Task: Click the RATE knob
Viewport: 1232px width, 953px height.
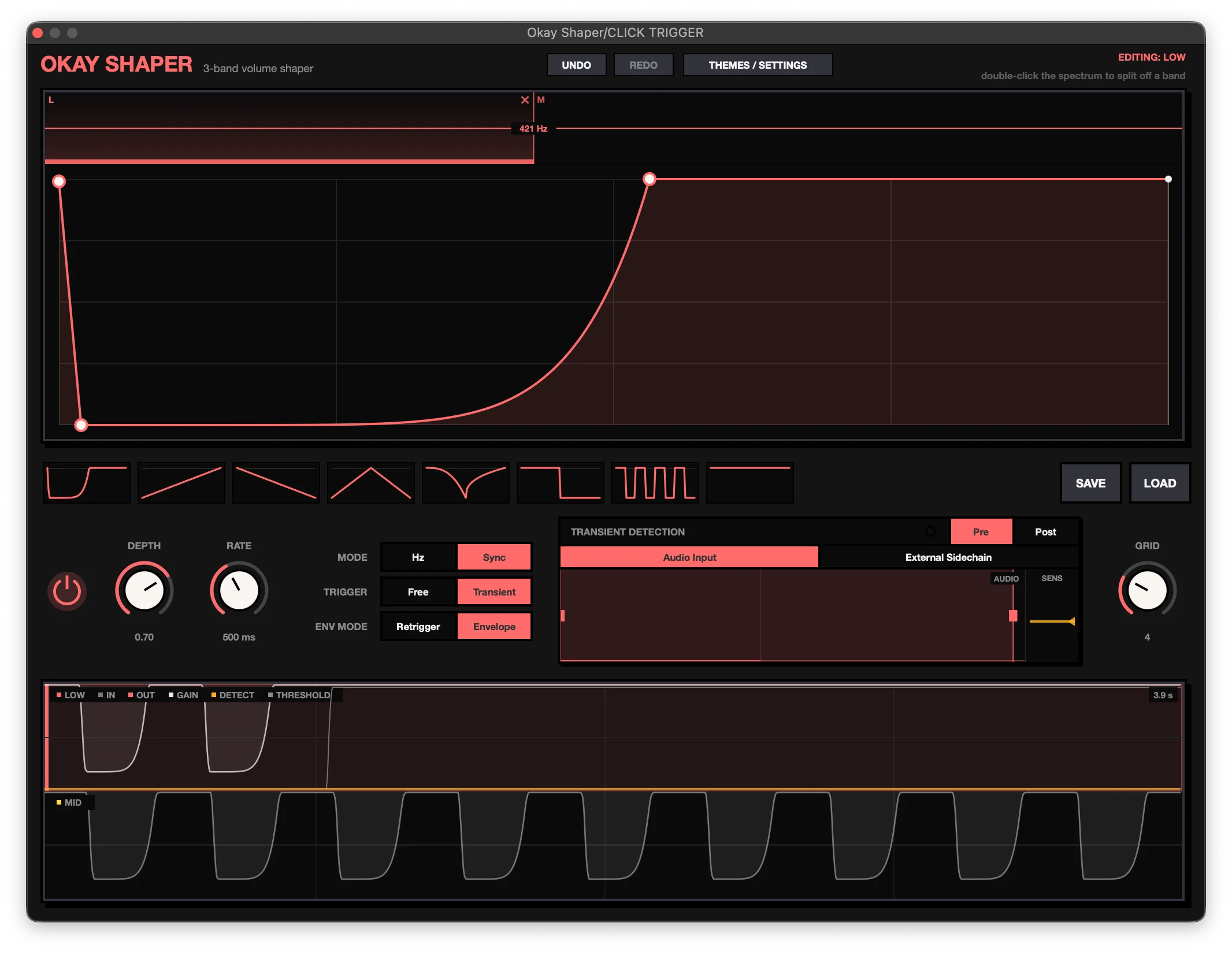Action: (239, 590)
